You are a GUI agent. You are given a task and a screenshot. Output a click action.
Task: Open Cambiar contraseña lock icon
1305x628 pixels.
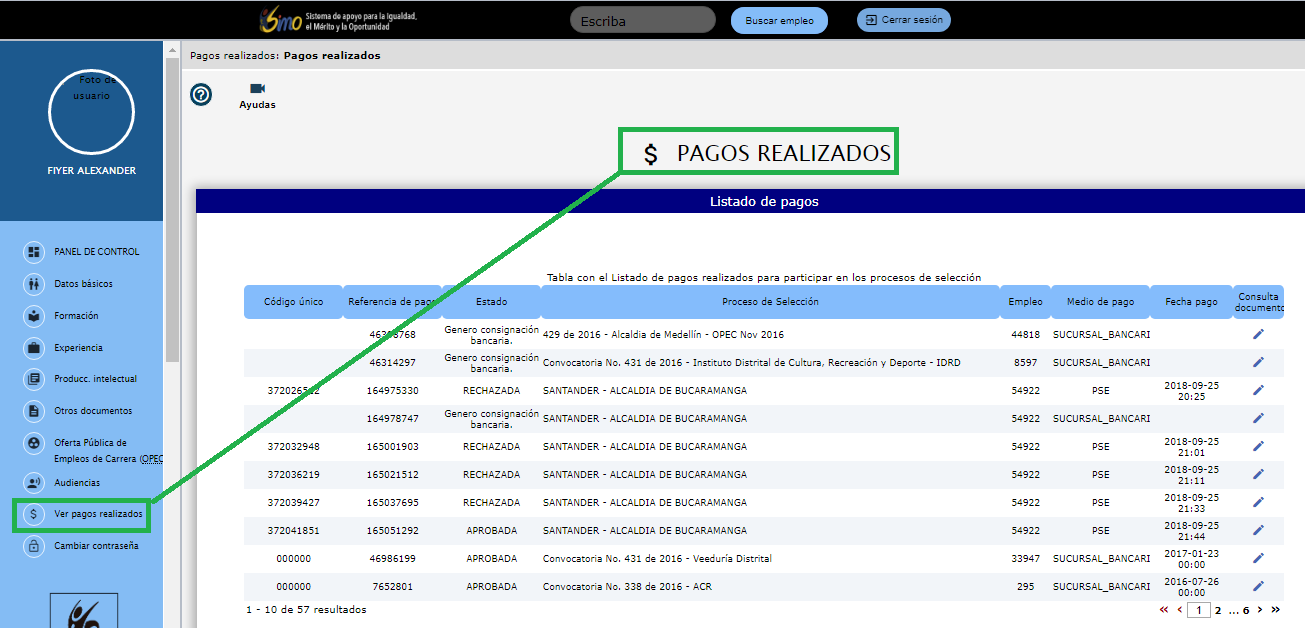point(34,546)
